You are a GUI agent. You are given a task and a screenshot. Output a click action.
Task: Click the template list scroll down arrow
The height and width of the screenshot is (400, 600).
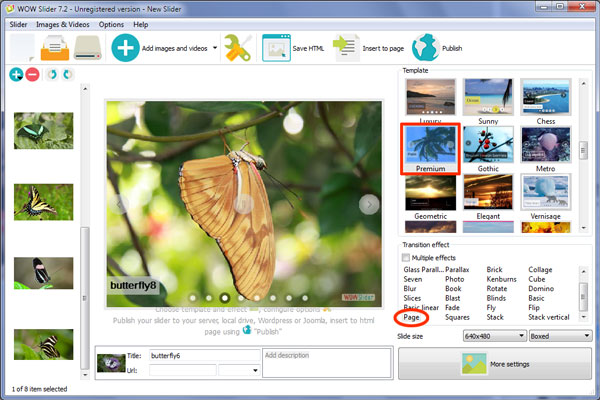583,228
